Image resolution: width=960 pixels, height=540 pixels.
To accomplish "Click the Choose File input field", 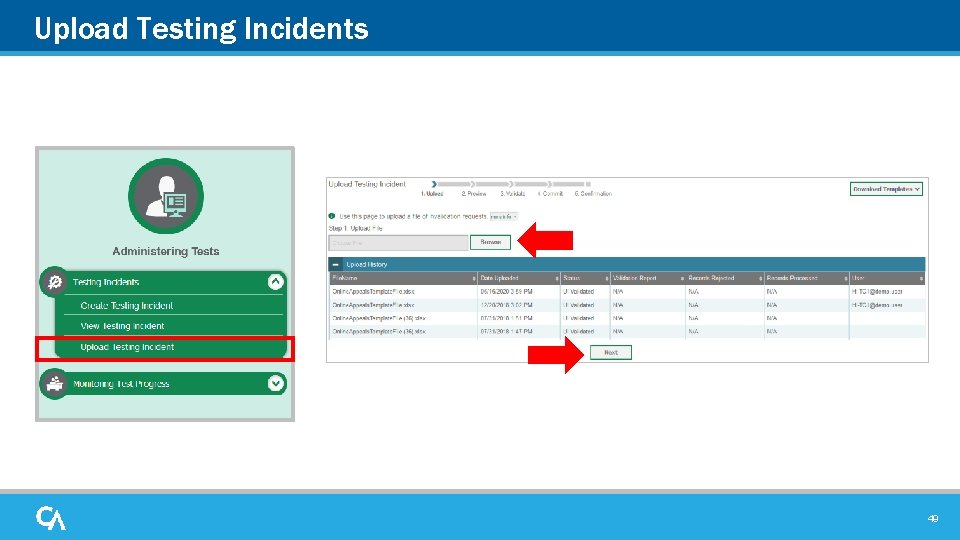I will tap(399, 243).
